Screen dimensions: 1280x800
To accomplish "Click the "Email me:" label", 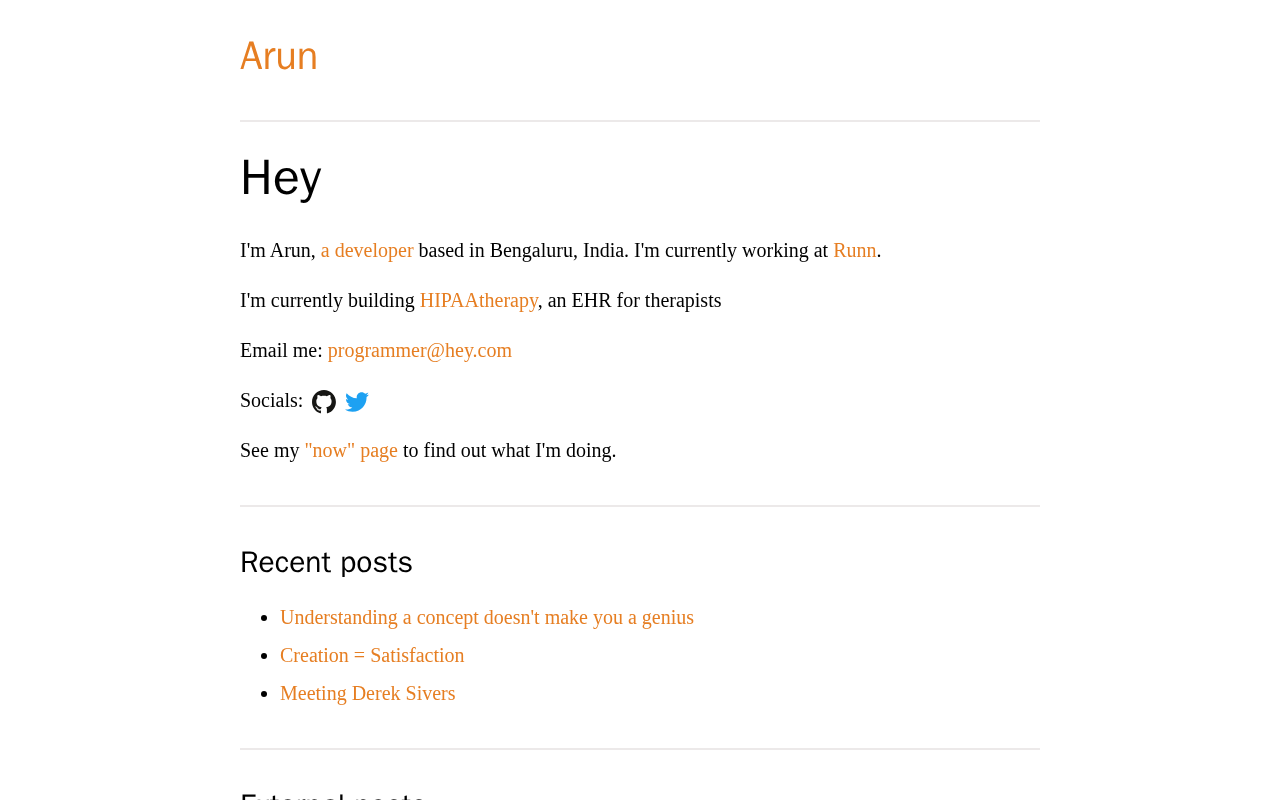I will pyautogui.click(x=281, y=350).
